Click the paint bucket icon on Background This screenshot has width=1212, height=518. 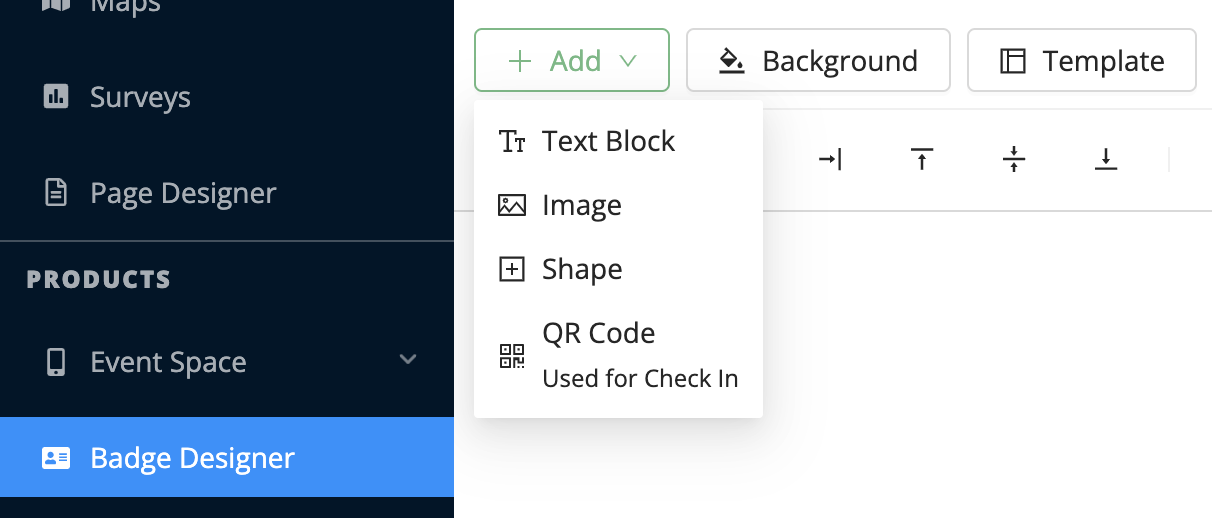(x=732, y=61)
